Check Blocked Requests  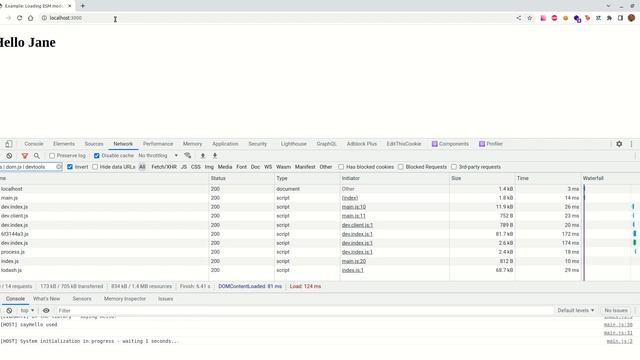point(401,167)
